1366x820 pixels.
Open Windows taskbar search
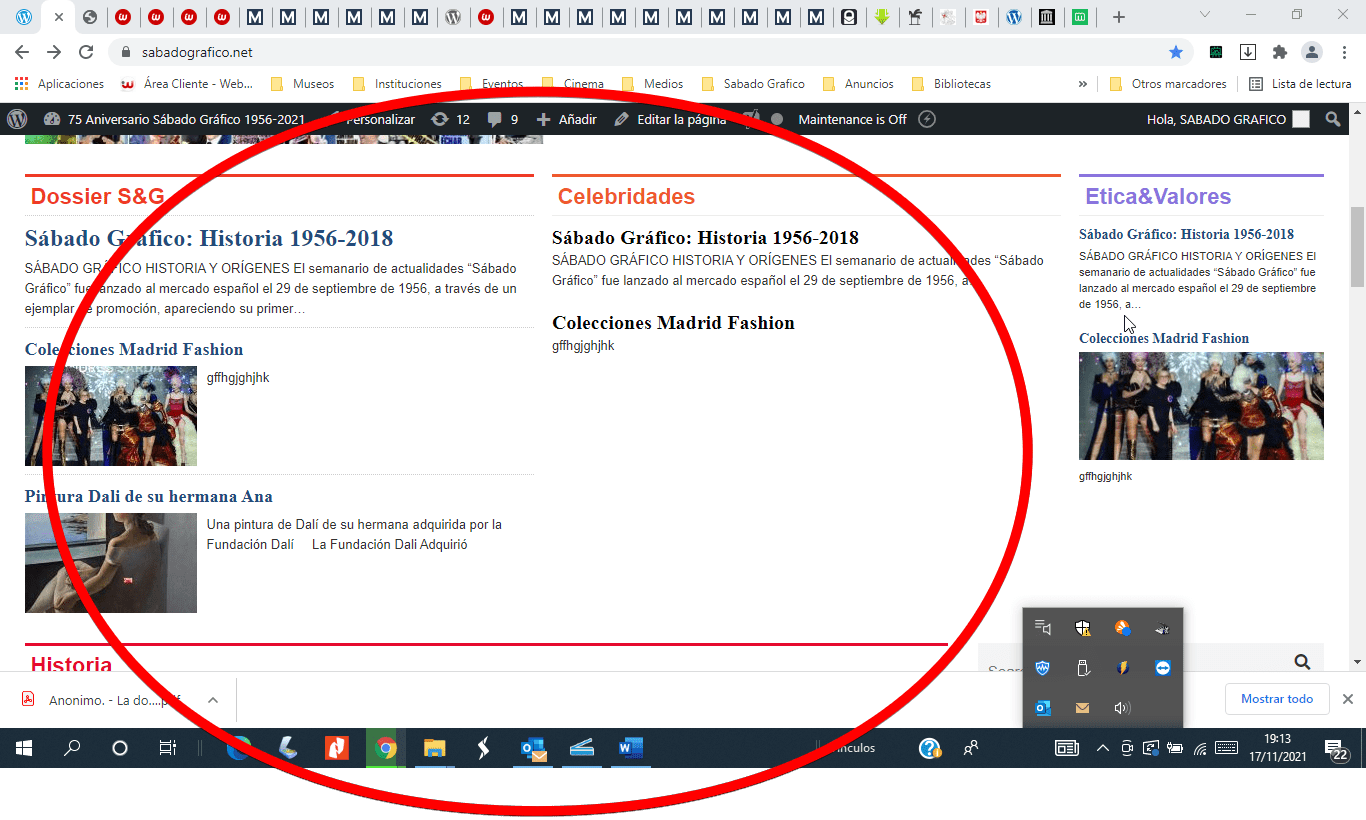pyautogui.click(x=72, y=747)
